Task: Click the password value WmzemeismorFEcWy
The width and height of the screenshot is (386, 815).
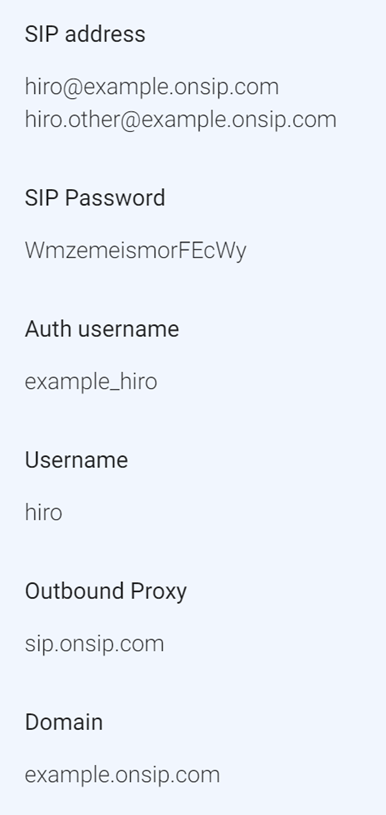Action: coord(136,251)
